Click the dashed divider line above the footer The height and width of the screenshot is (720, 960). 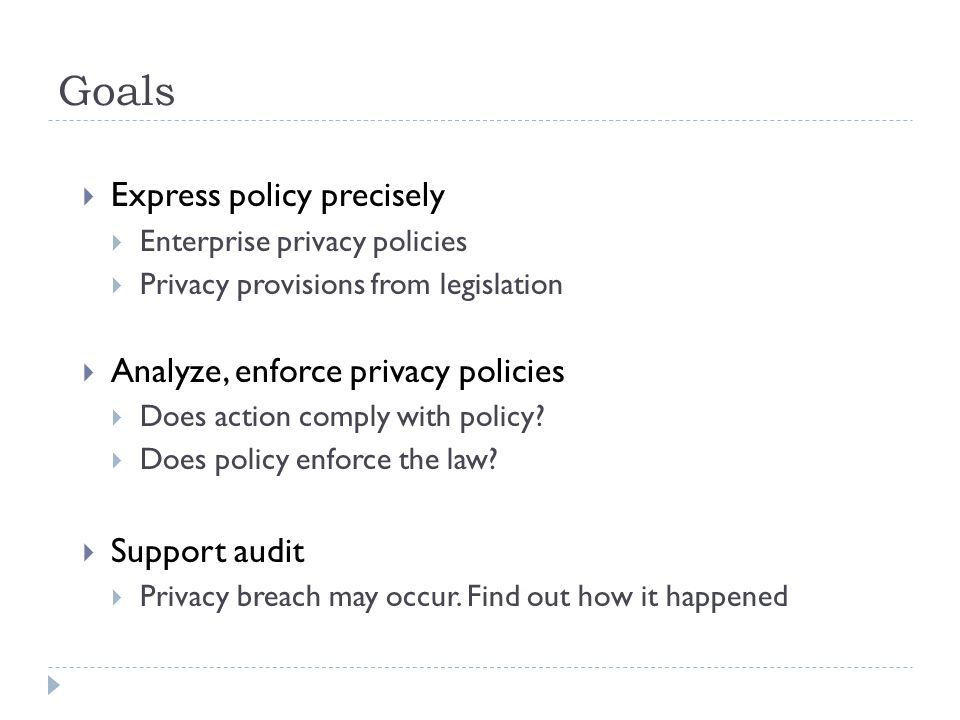[x=480, y=667]
